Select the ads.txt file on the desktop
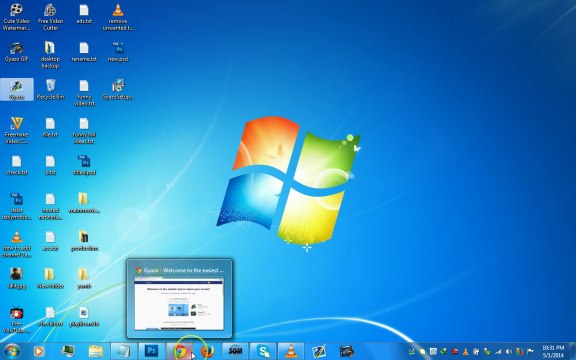Image resolution: width=576 pixels, height=360 pixels. click(x=84, y=14)
